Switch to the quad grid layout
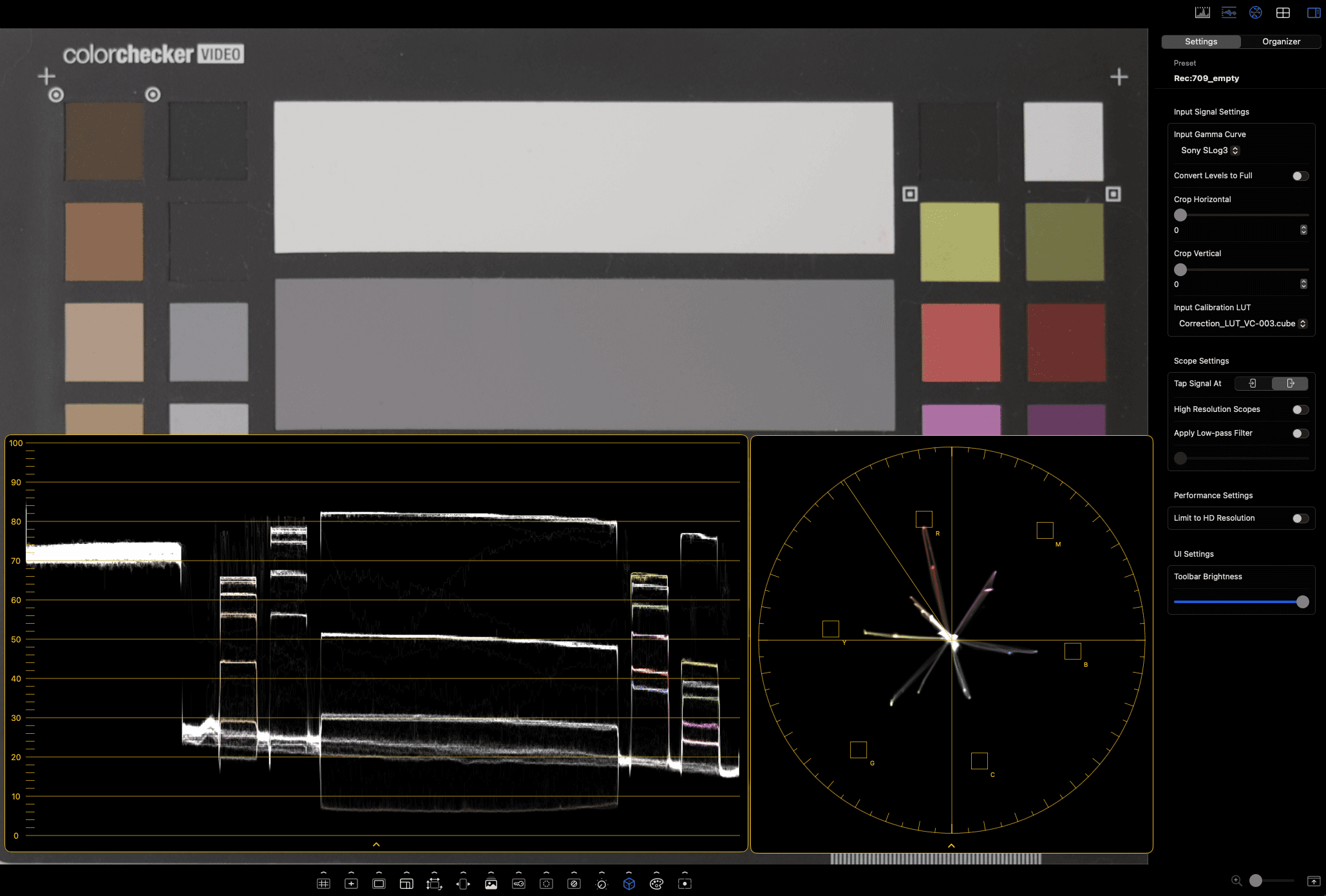This screenshot has width=1326, height=896. [x=1283, y=12]
